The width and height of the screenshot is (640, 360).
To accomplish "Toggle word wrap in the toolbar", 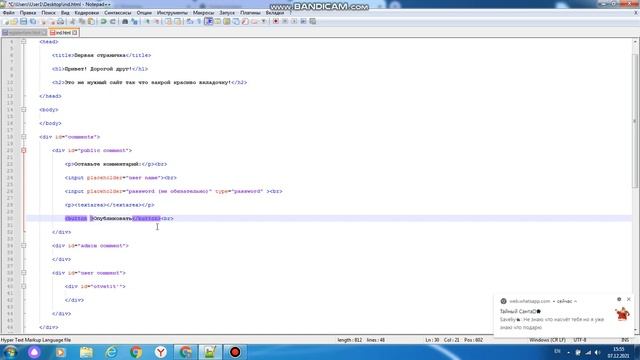I will [x=190, y=21].
